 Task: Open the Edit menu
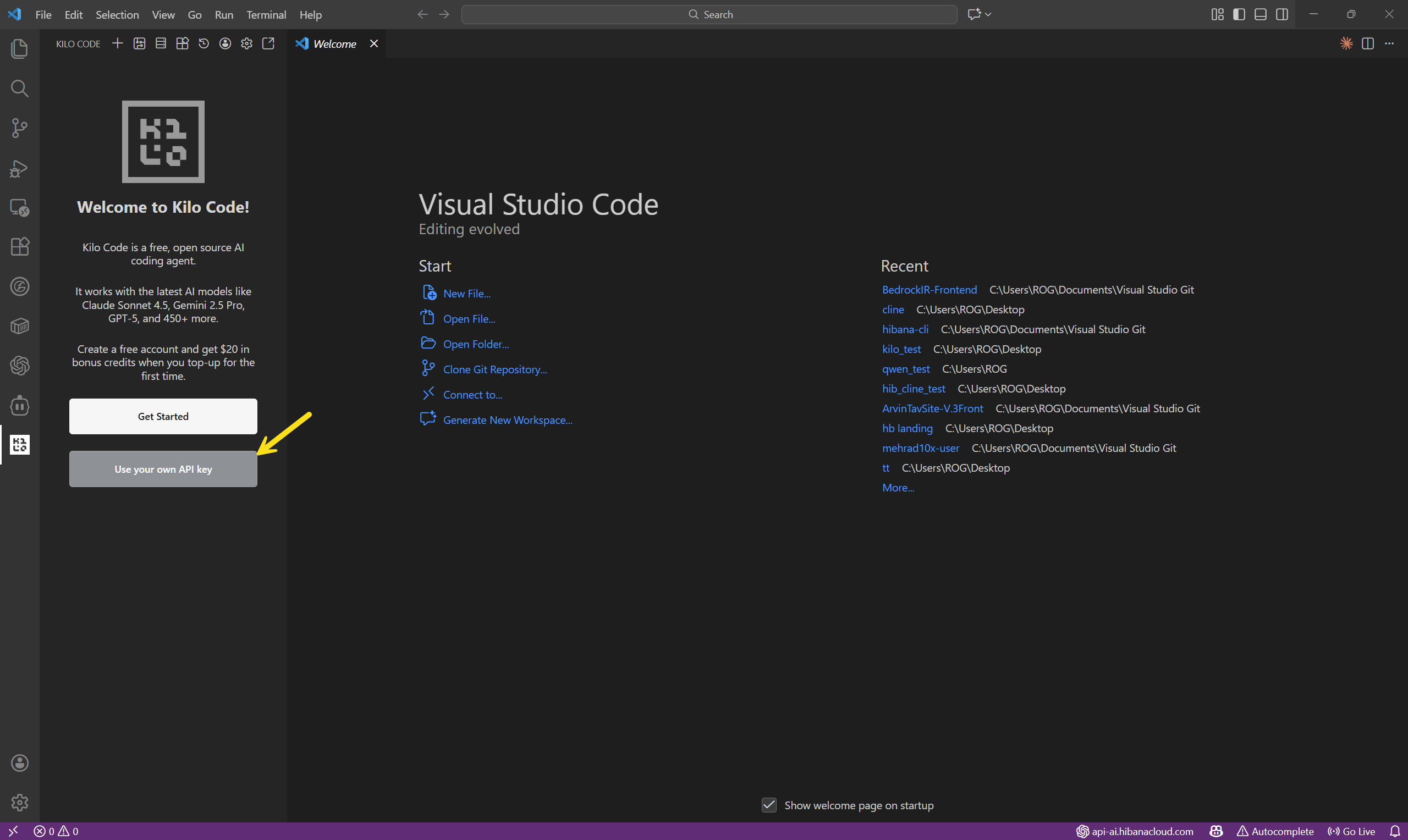click(74, 15)
